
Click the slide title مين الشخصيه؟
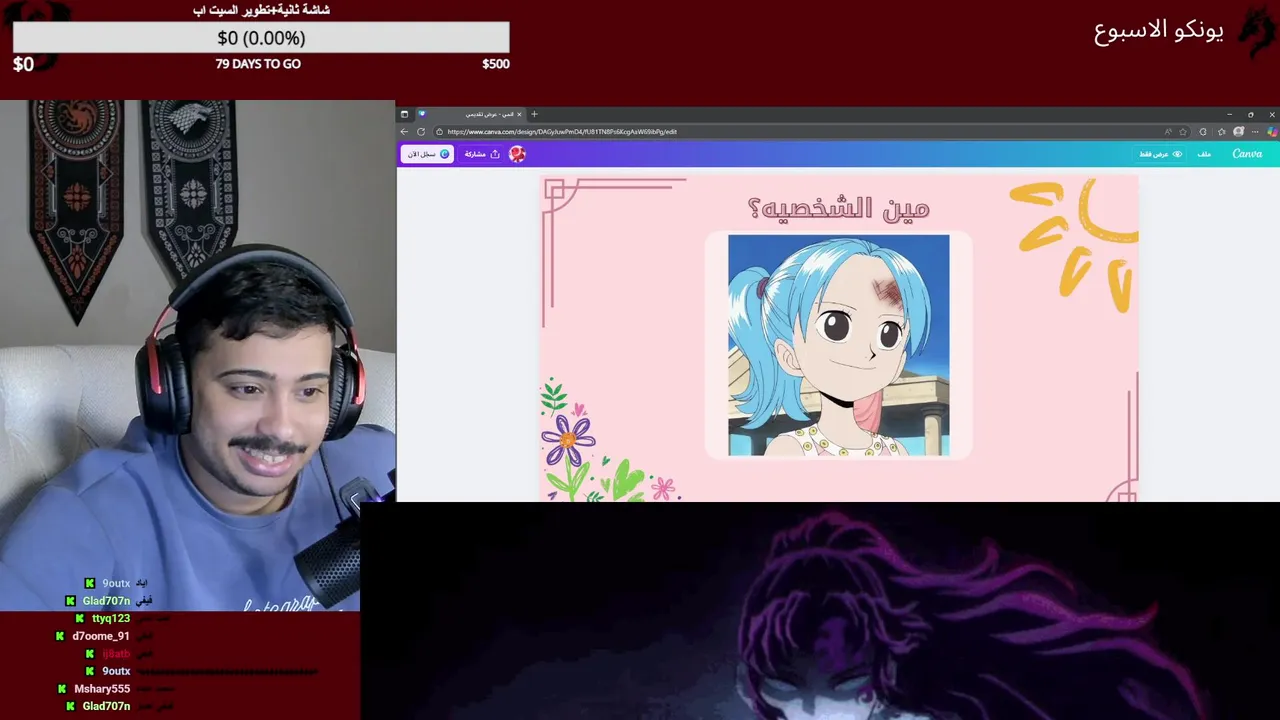tap(838, 208)
